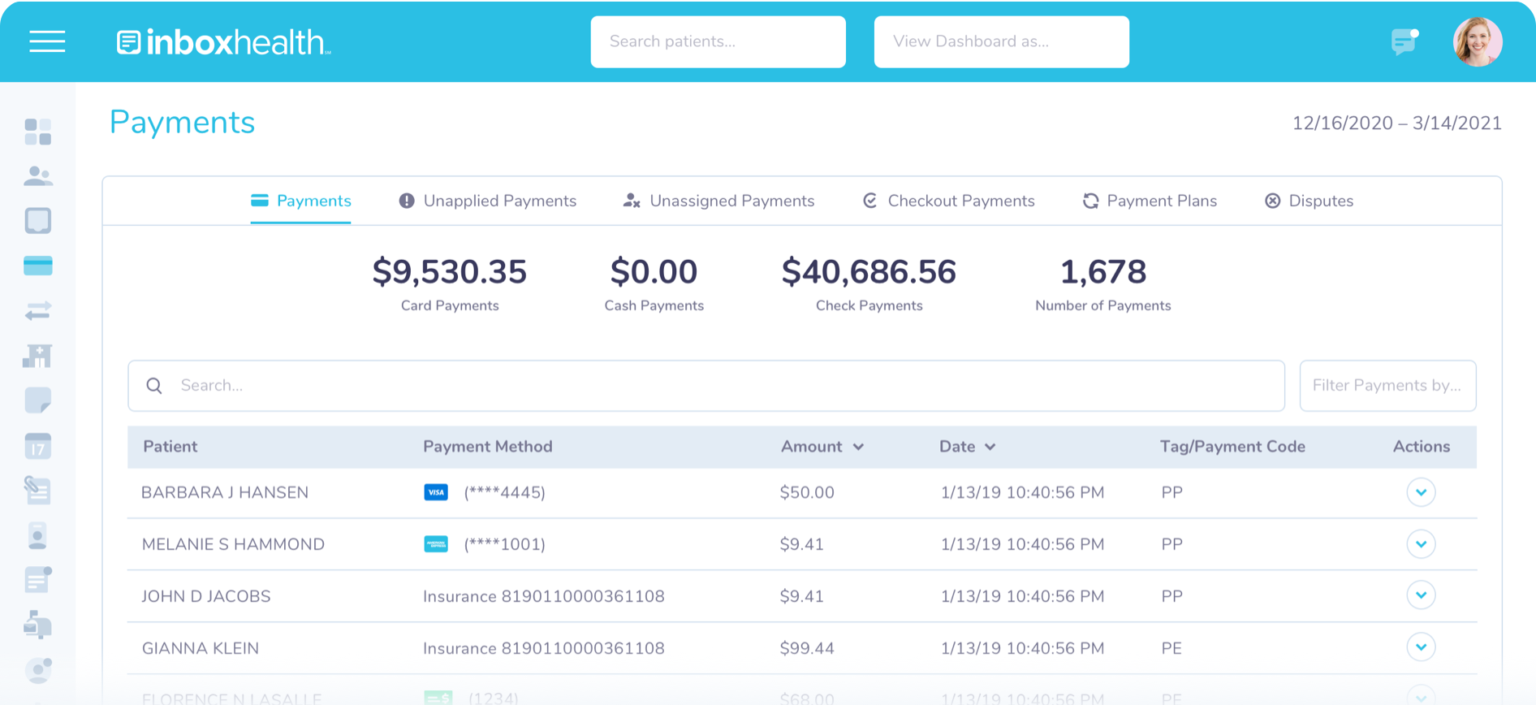The height and width of the screenshot is (705, 1536).
Task: Open the Payment Plans tab
Action: (1149, 200)
